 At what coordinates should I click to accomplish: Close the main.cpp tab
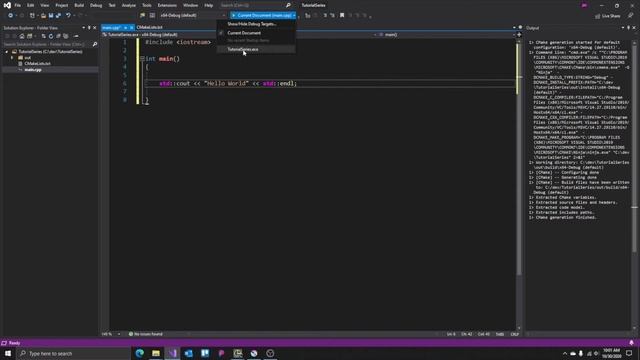tap(131, 27)
